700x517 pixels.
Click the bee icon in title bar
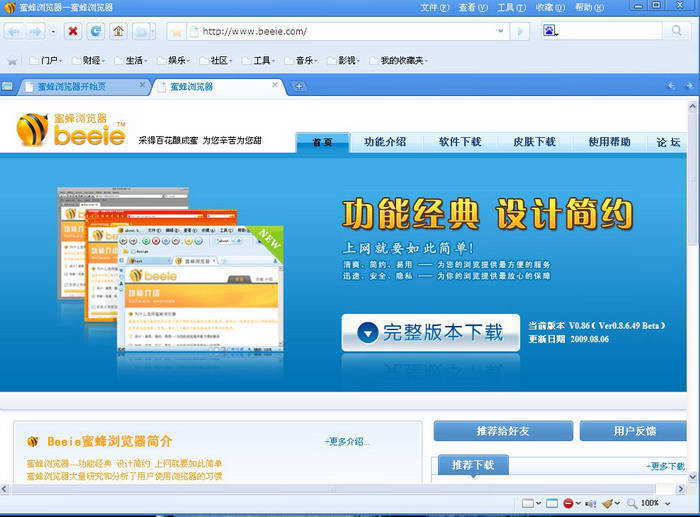(x=9, y=7)
